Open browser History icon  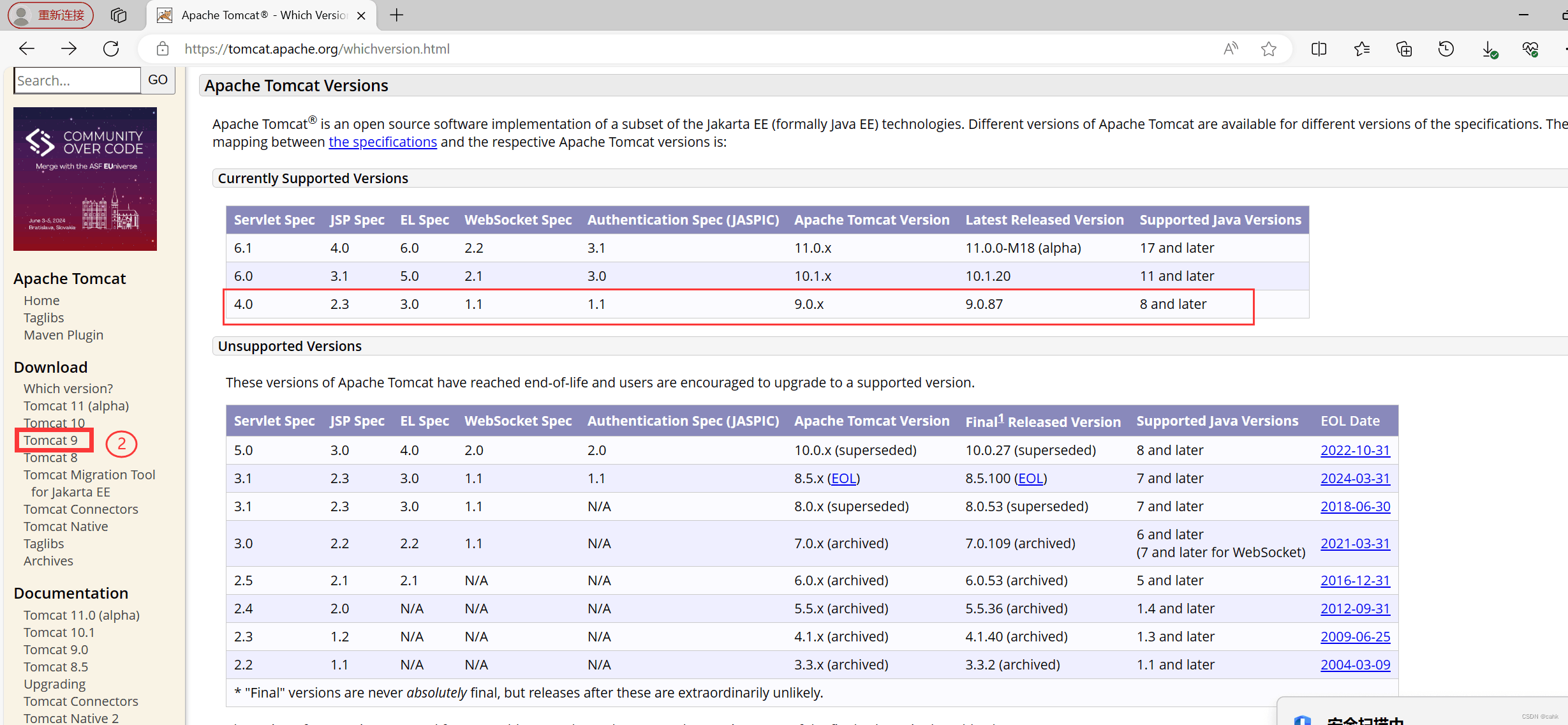pos(1446,49)
